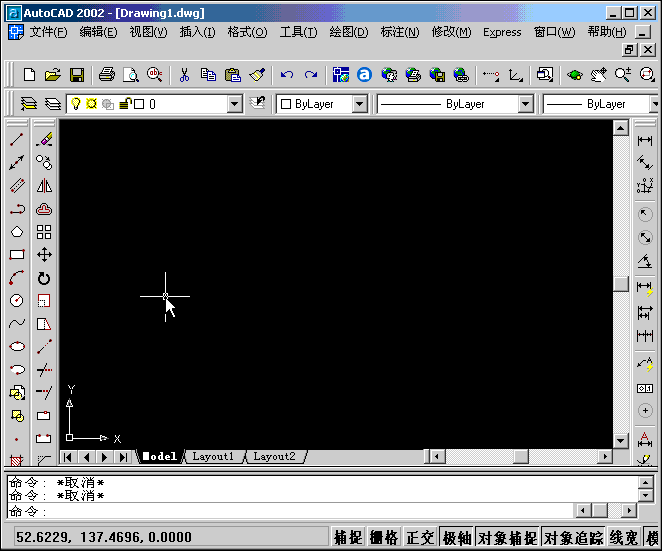Click last layout tab navigation arrow

123,457
